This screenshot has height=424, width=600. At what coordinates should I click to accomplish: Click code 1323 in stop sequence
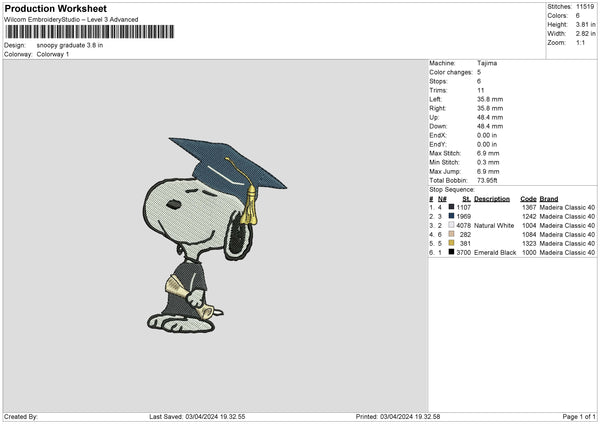click(529, 244)
